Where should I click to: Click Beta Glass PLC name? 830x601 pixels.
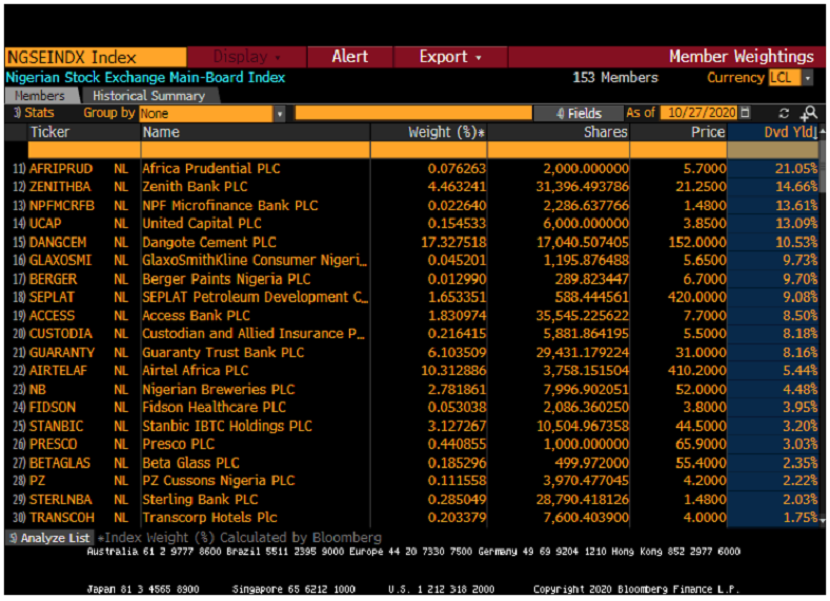click(191, 463)
